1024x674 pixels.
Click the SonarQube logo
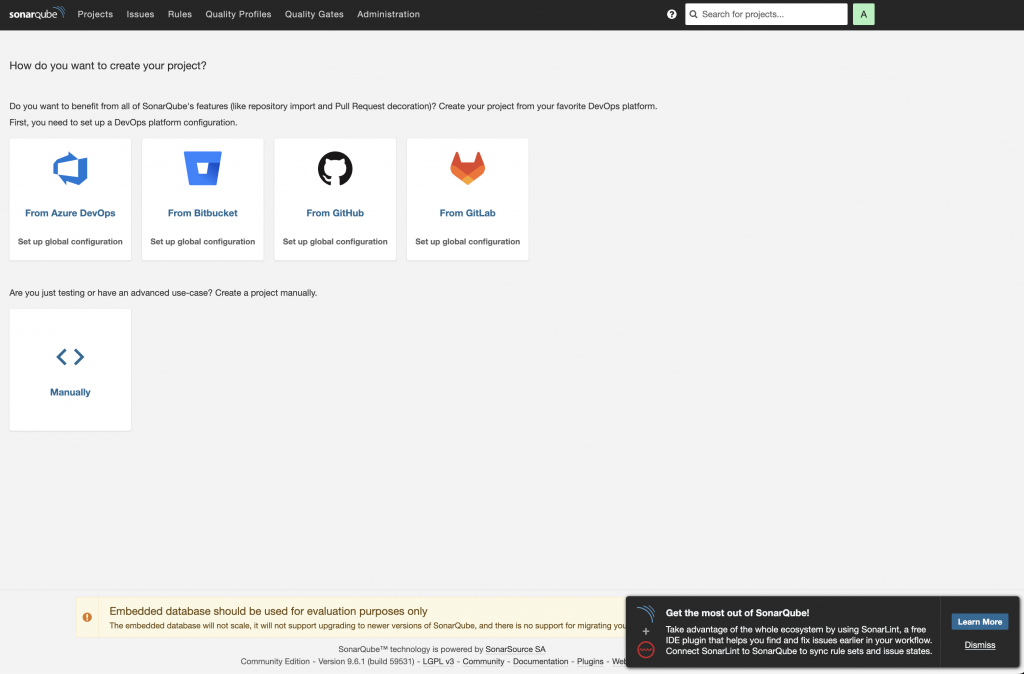pyautogui.click(x=37, y=13)
